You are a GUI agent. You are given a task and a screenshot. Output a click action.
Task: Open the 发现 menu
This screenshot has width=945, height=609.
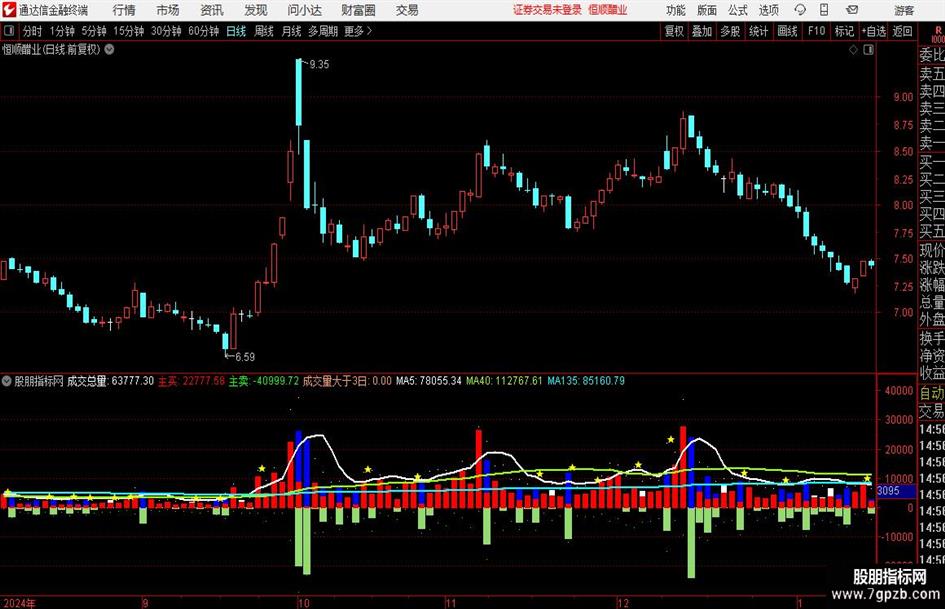tap(256, 10)
